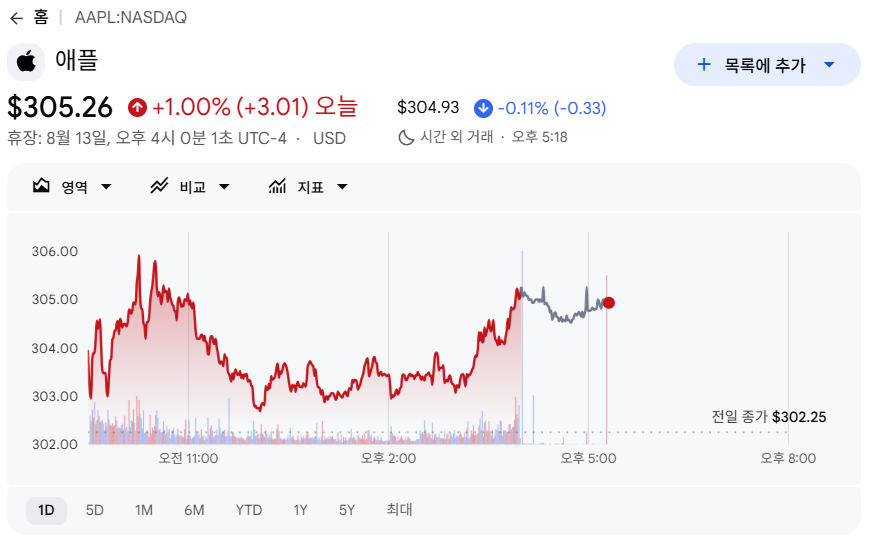Select the YTD range tab
Viewport: 877px width, 544px height.
(249, 510)
